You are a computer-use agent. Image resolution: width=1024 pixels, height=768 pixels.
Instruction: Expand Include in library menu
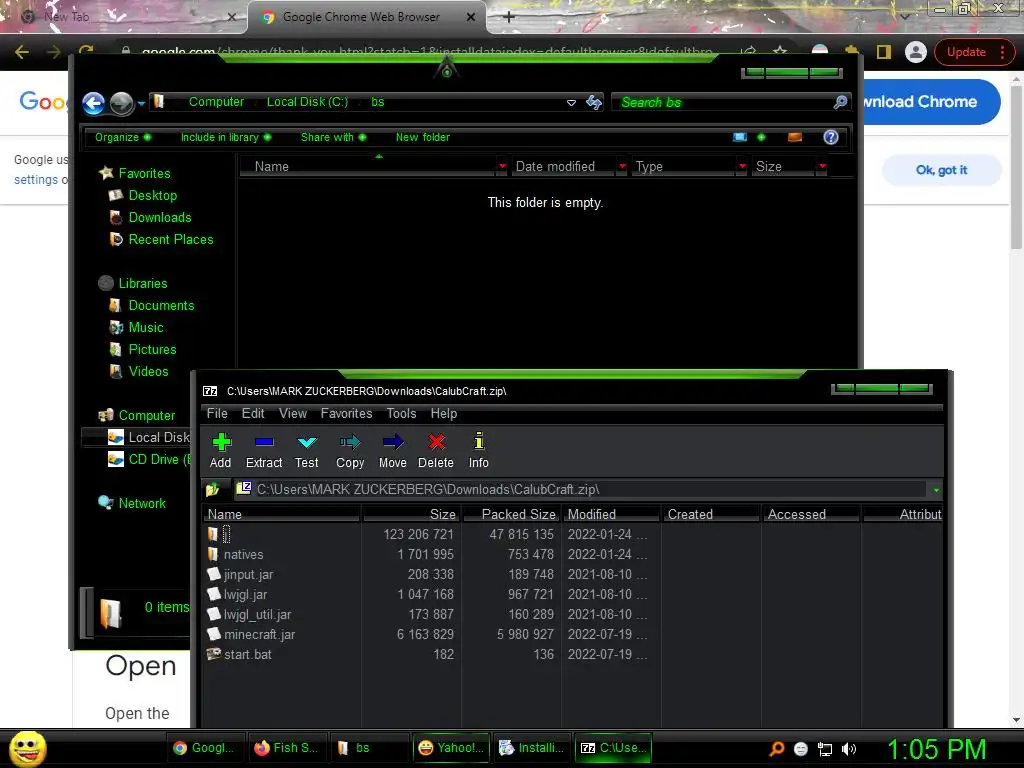[x=226, y=137]
